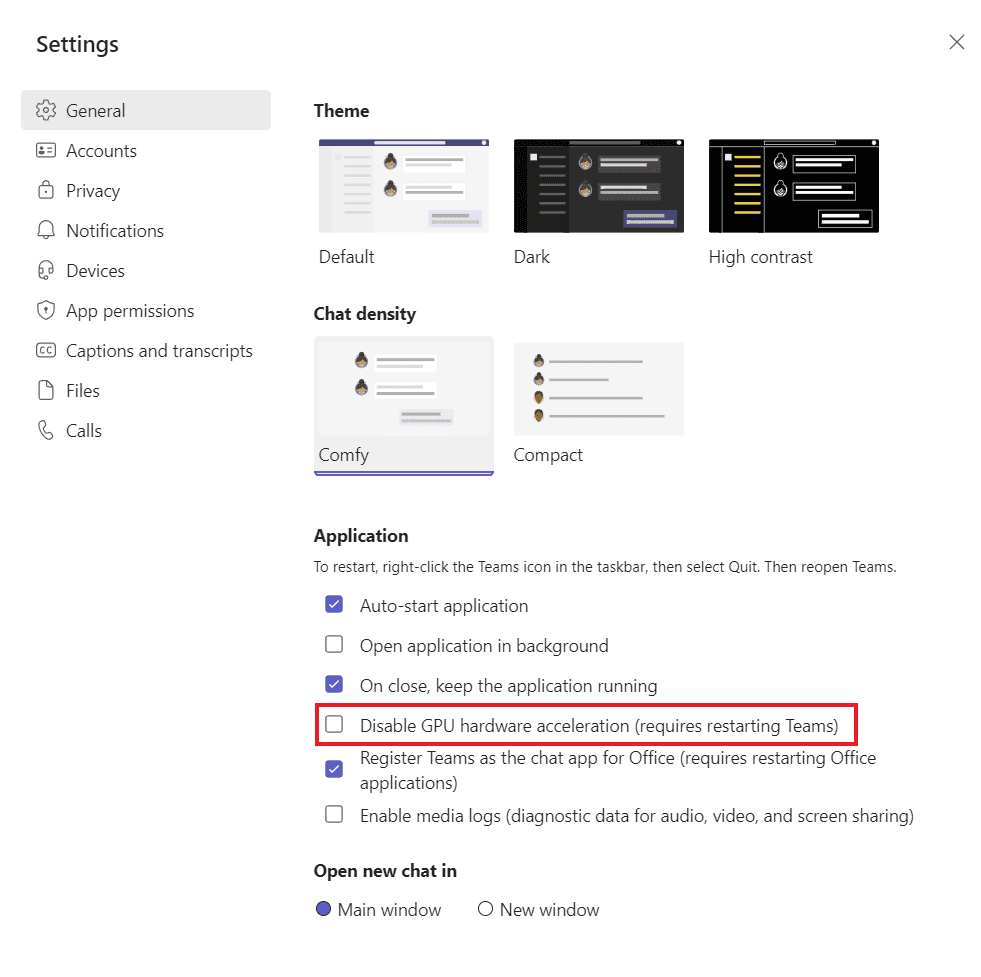981x977 pixels.
Task: Open Calls settings via the phone icon
Action: point(46,430)
